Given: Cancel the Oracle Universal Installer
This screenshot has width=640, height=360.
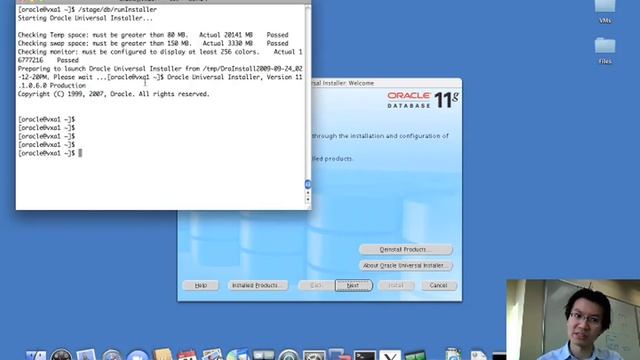Looking at the screenshot, I should 438,285.
